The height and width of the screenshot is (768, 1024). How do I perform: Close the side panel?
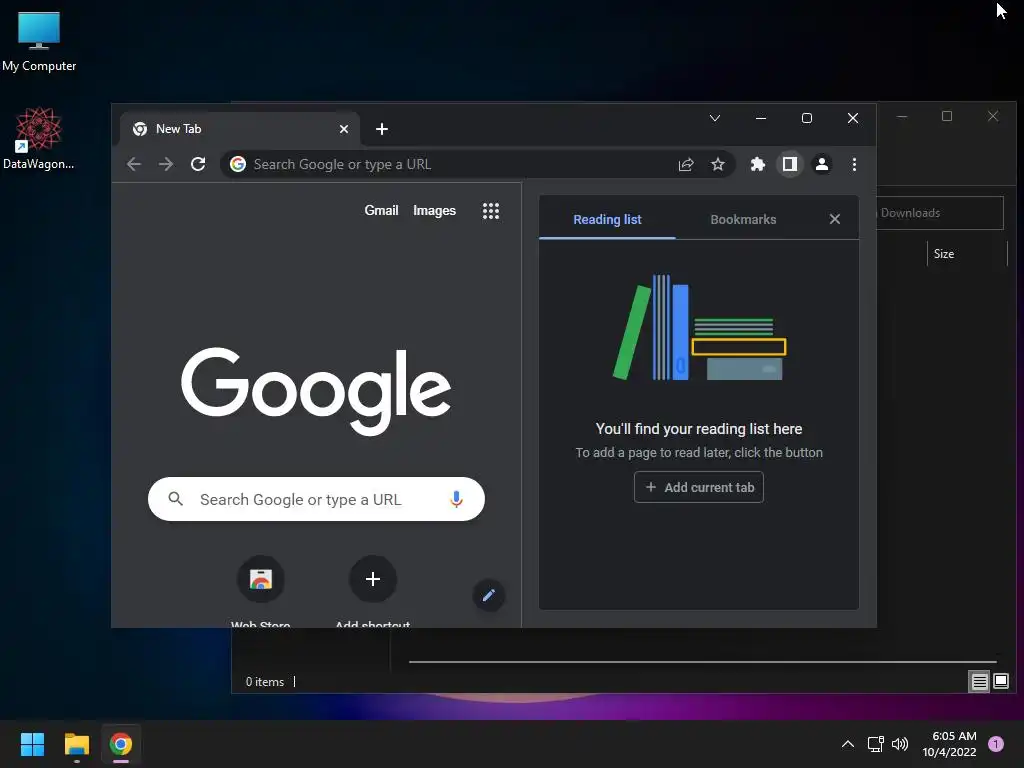835,219
